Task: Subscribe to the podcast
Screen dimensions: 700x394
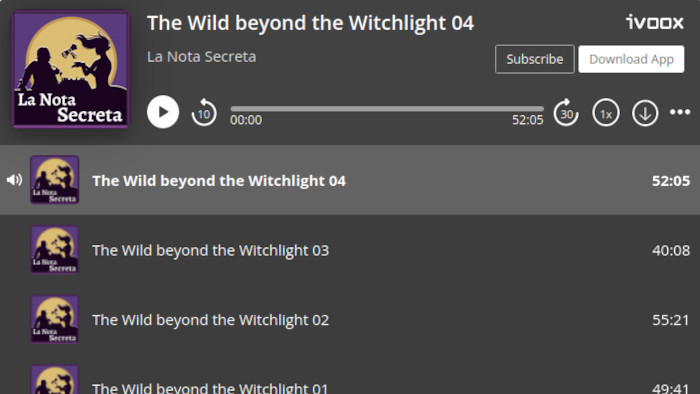Action: (534, 59)
